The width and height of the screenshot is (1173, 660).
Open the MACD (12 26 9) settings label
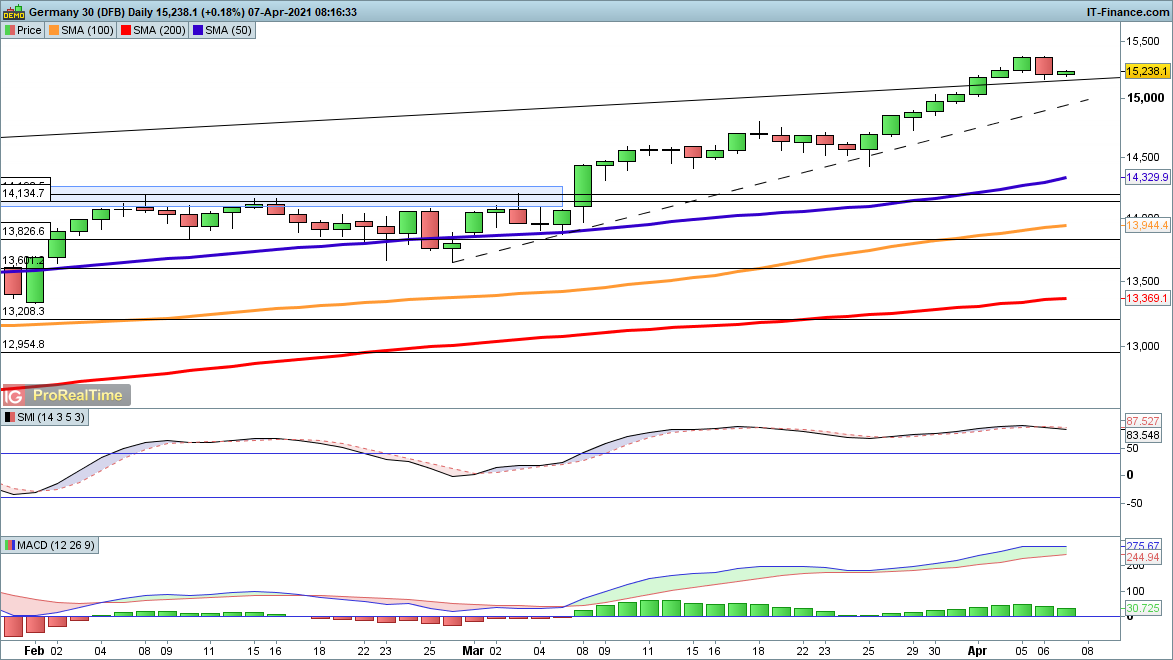coord(58,545)
